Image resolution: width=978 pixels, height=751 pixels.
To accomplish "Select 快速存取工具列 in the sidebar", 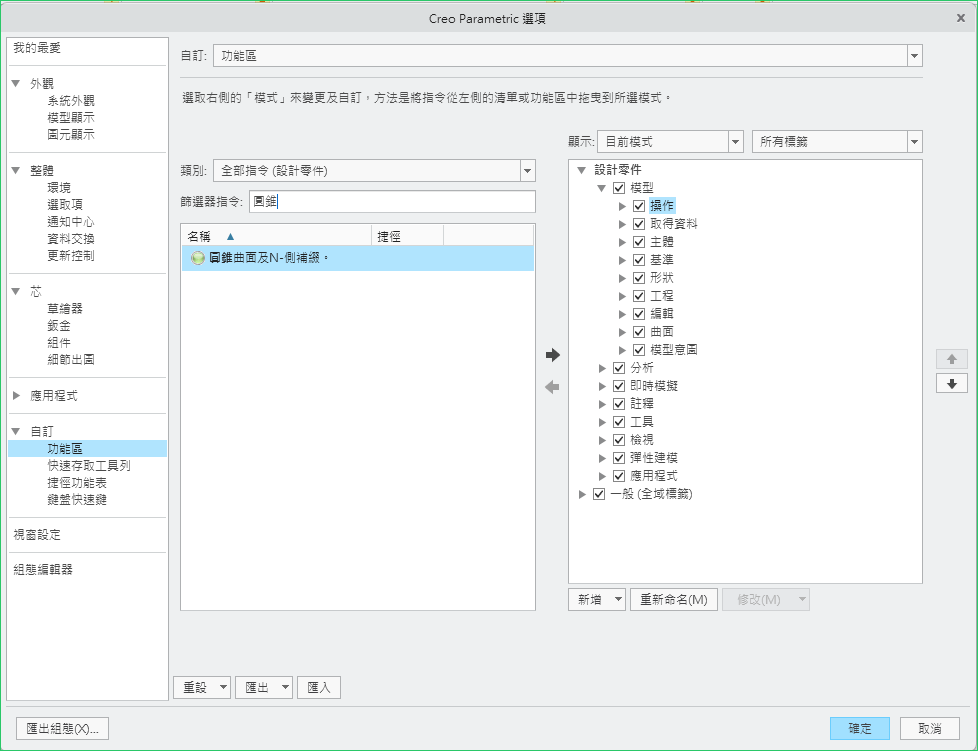I will point(89,466).
